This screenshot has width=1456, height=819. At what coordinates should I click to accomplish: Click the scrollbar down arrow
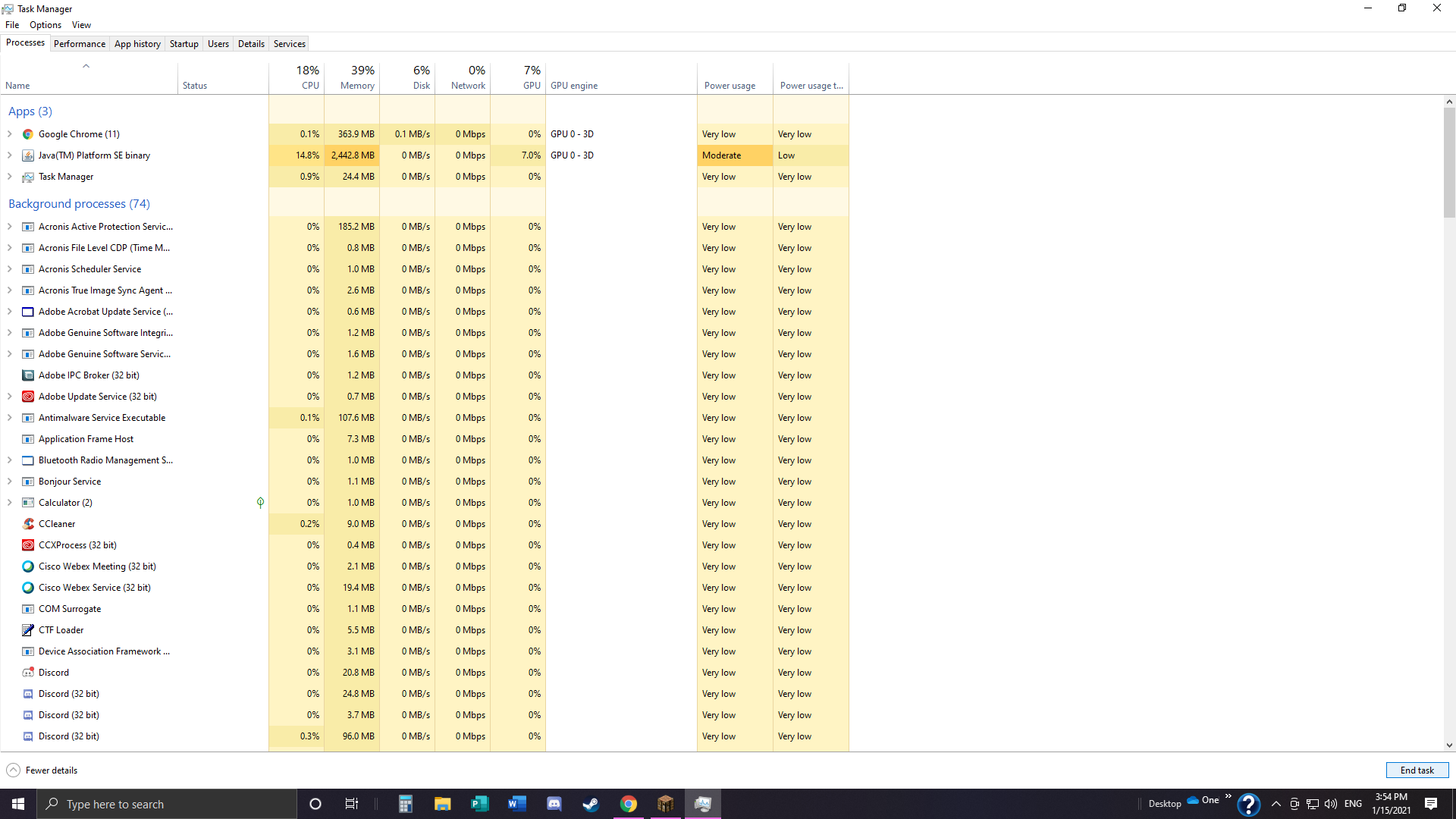coord(1449,745)
